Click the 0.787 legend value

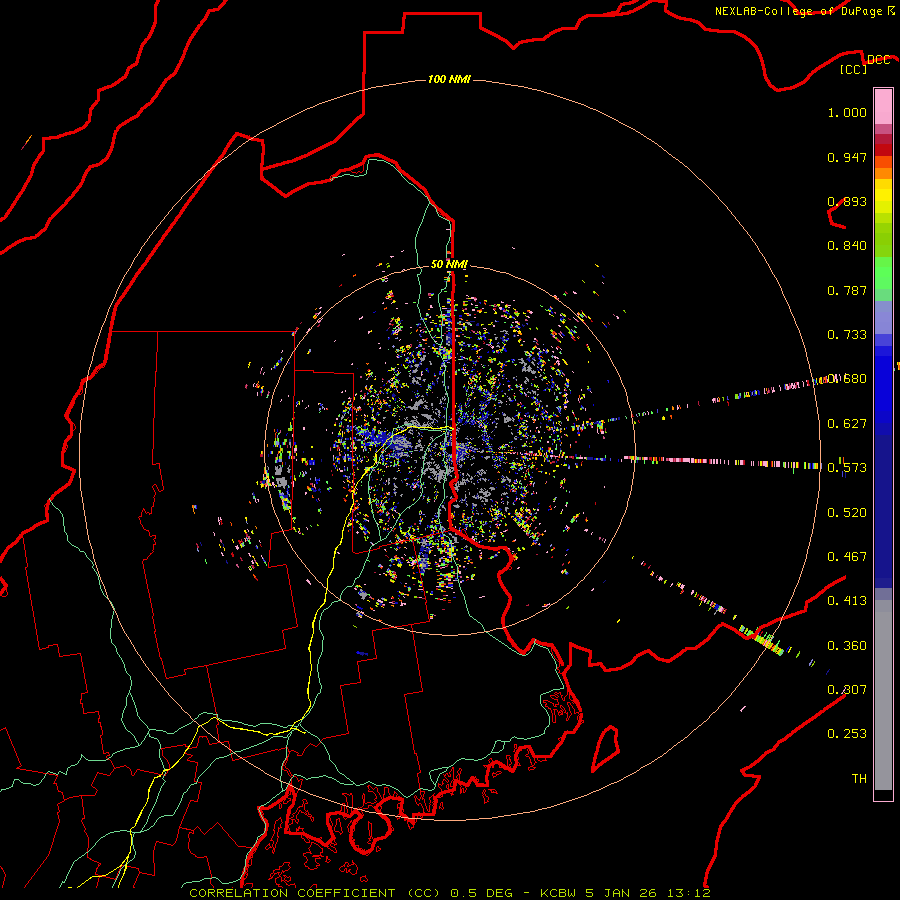click(847, 290)
